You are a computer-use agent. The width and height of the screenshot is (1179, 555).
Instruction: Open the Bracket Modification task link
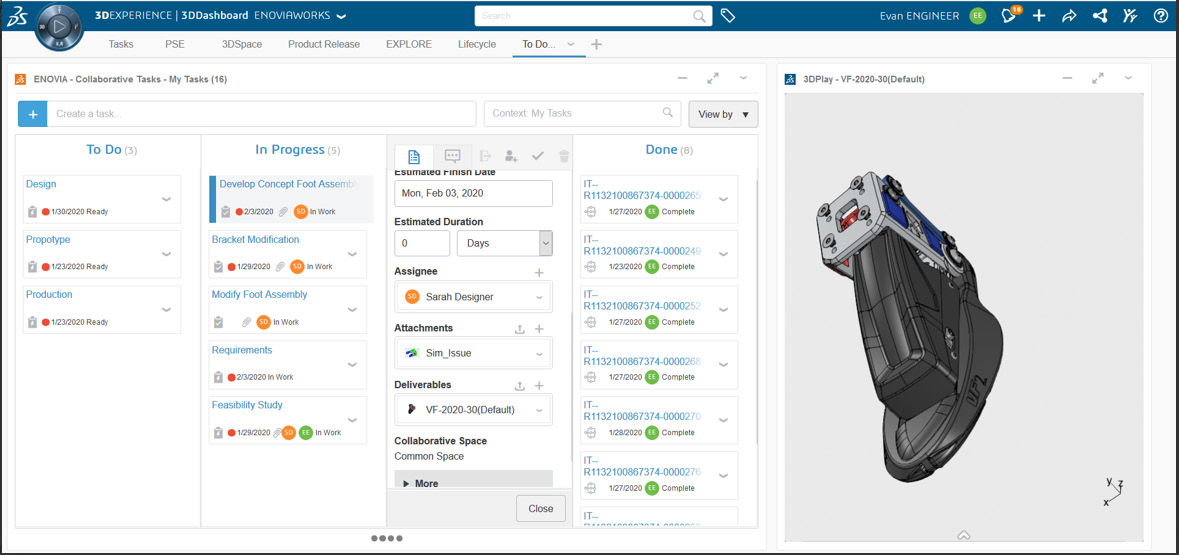point(255,239)
